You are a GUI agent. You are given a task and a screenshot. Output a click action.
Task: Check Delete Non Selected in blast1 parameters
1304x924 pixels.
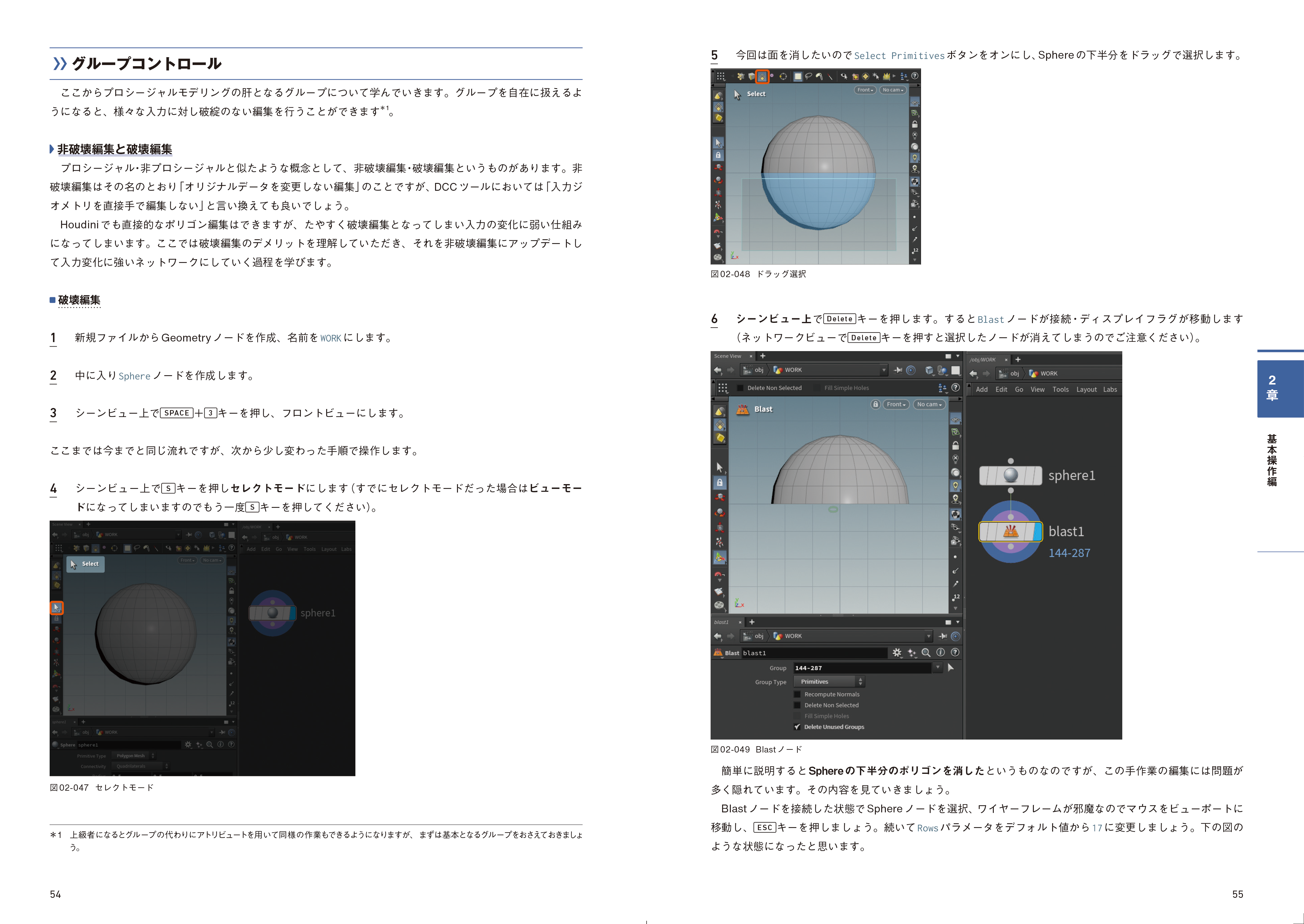797,705
